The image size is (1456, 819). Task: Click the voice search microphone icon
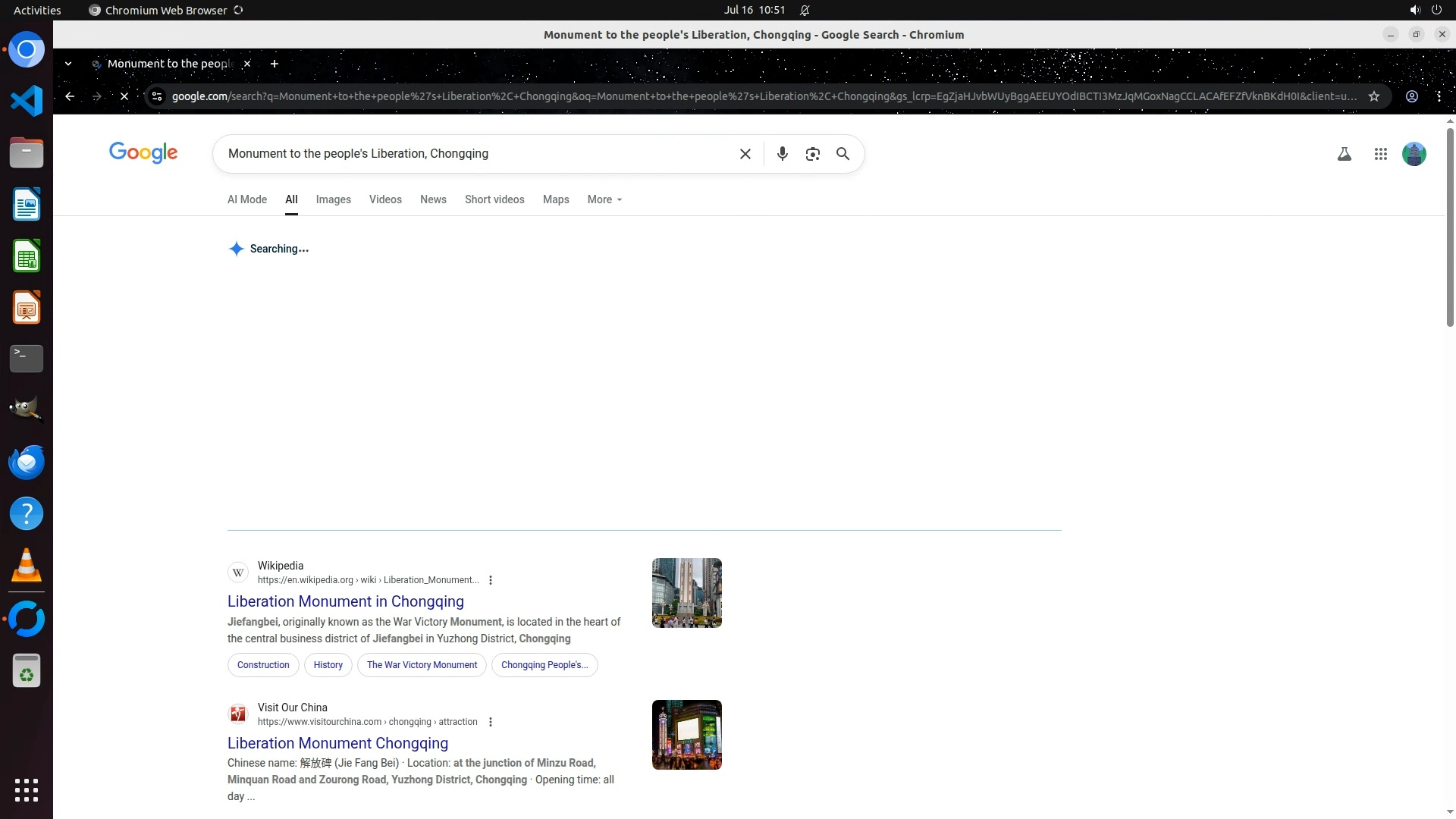coord(782,154)
